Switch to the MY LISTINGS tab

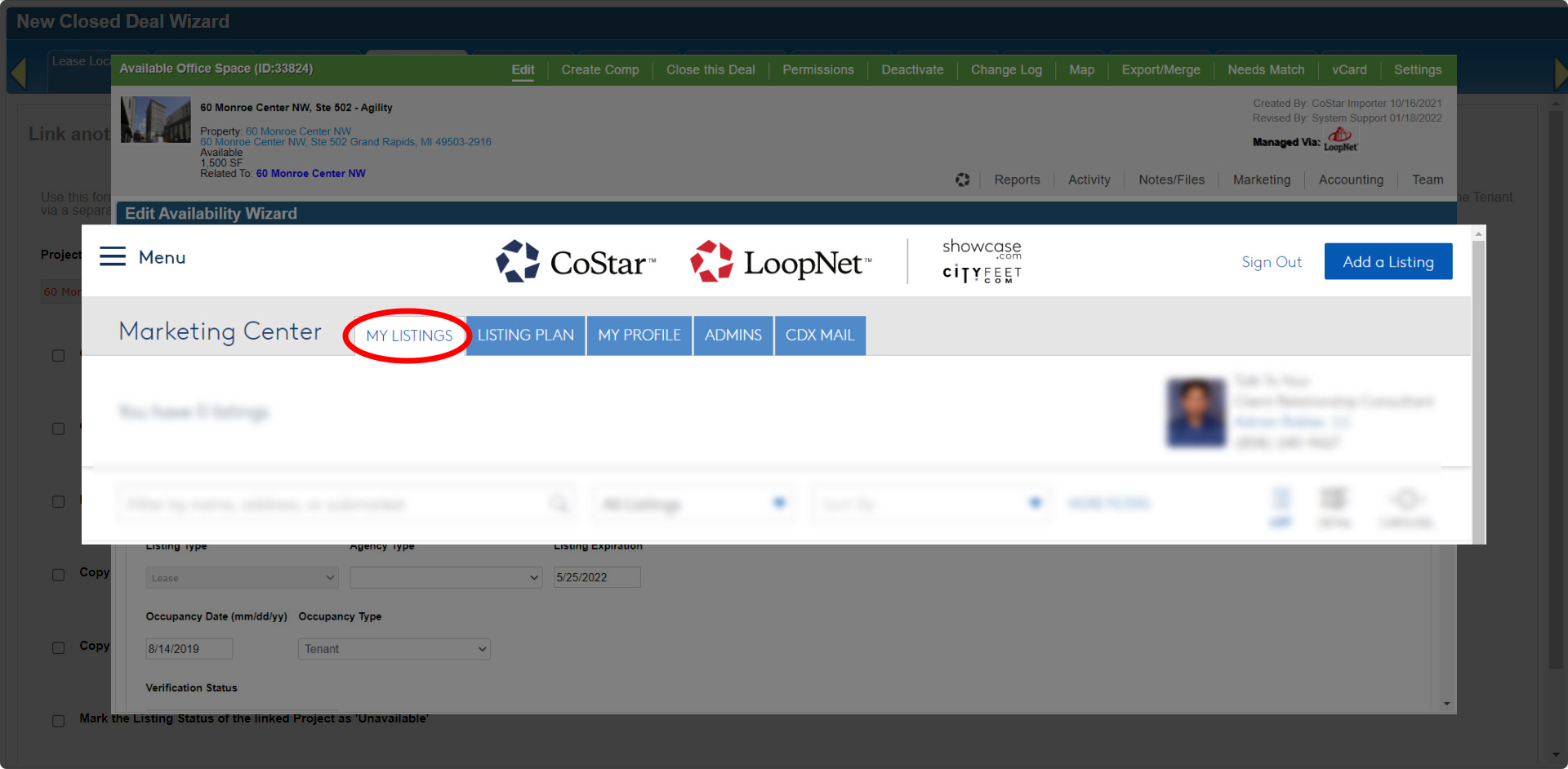[409, 336]
